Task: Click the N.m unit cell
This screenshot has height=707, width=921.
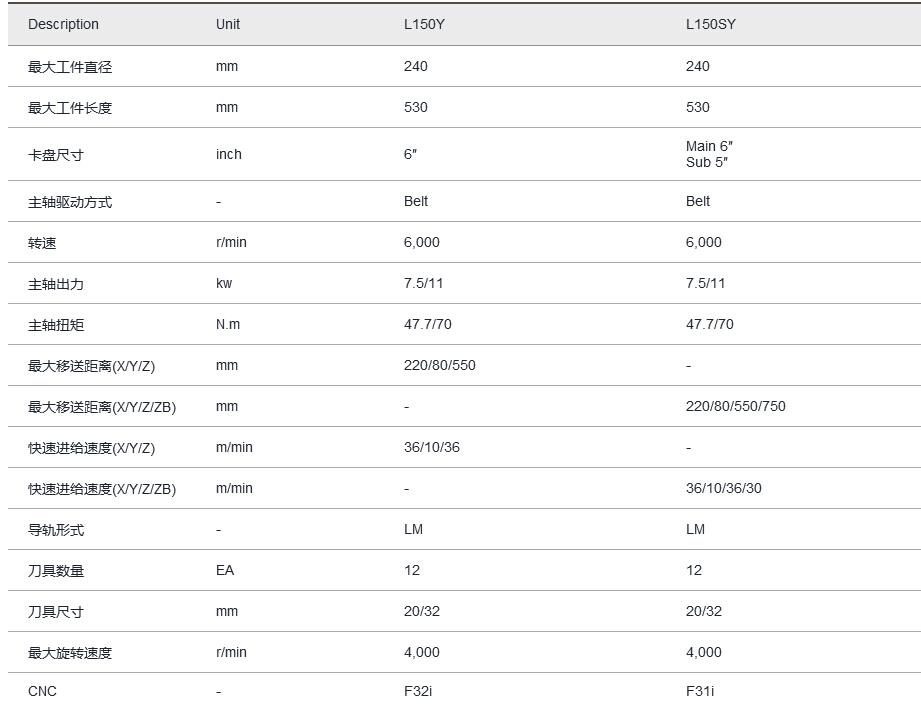Action: (x=228, y=324)
